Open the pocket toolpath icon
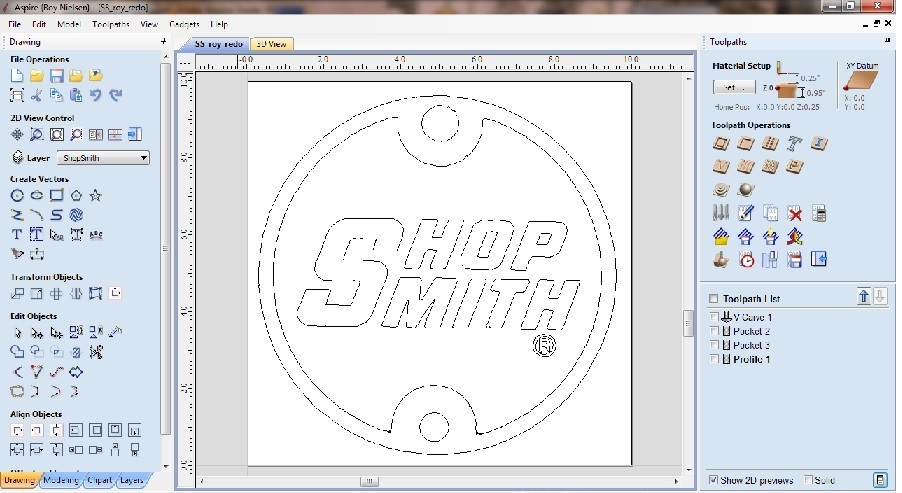Viewport: 902px width, 493px height. [x=746, y=143]
